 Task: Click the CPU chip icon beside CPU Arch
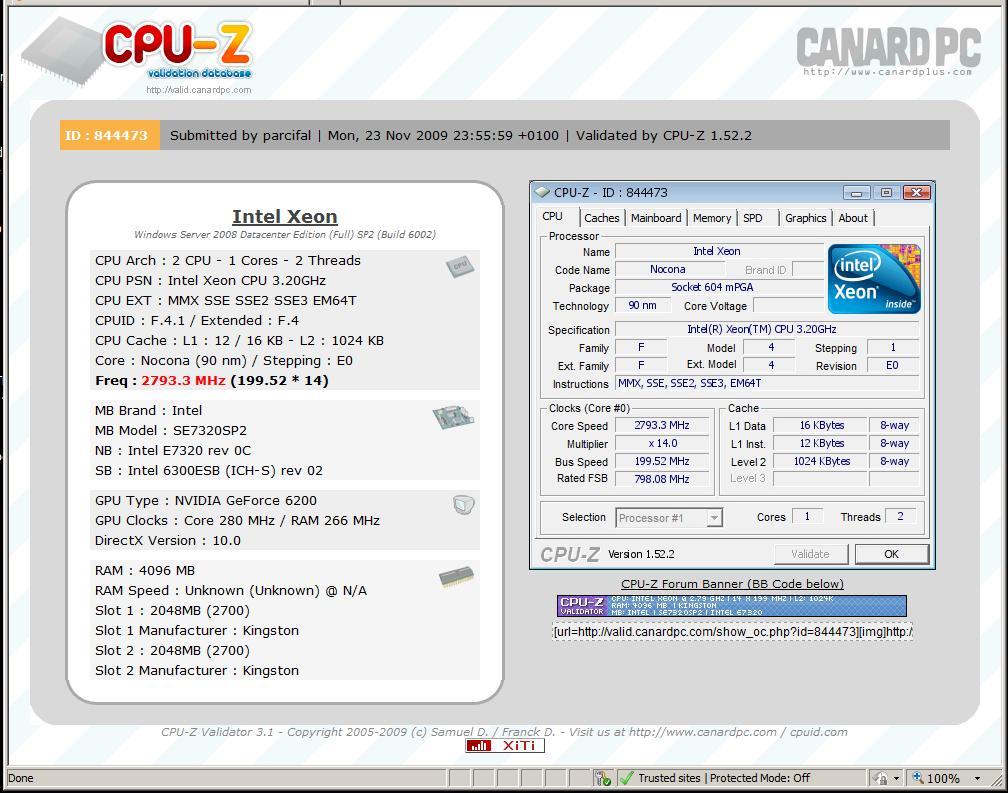[x=460, y=265]
